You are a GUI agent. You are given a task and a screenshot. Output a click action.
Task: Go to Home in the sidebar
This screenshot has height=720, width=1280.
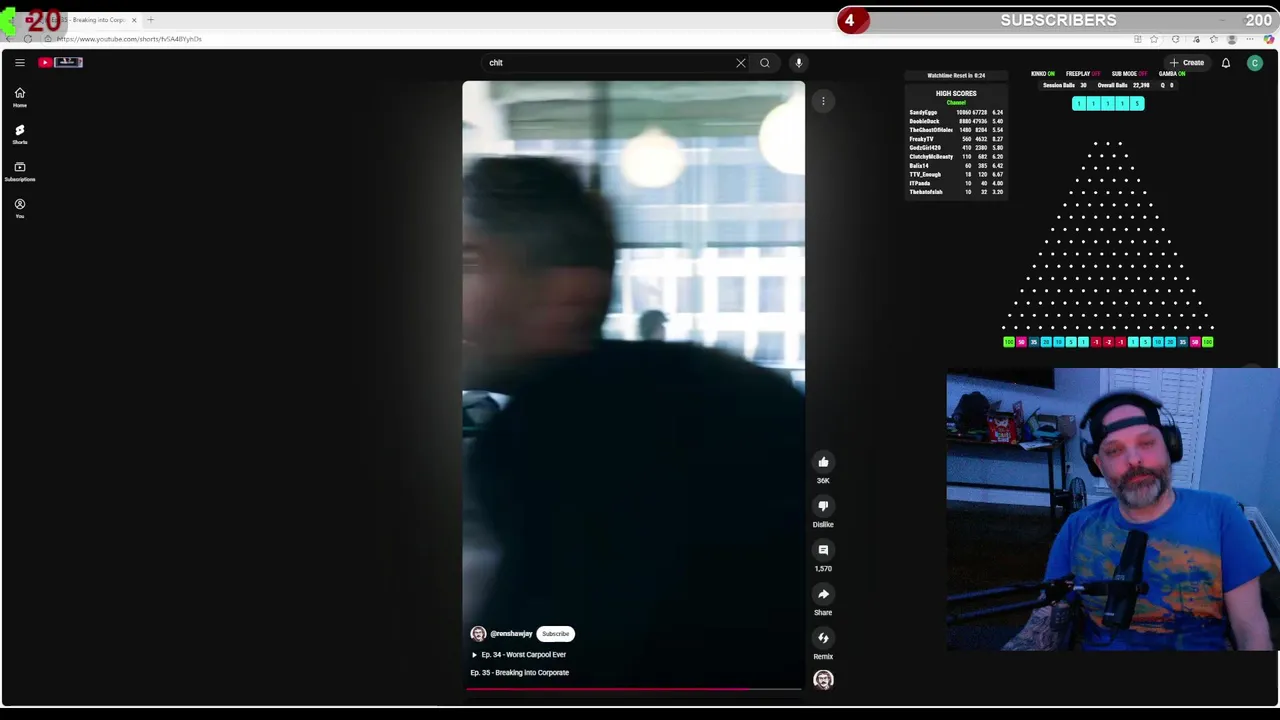point(19,97)
